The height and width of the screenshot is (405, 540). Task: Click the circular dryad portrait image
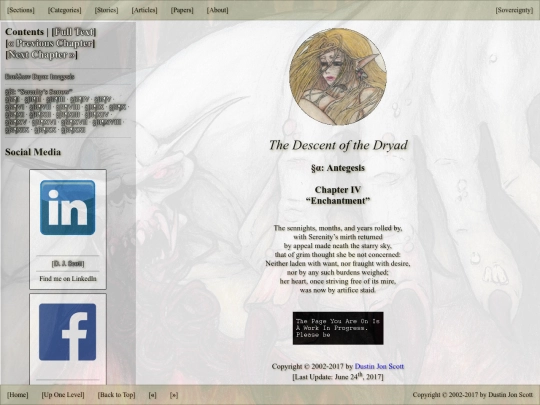338,76
